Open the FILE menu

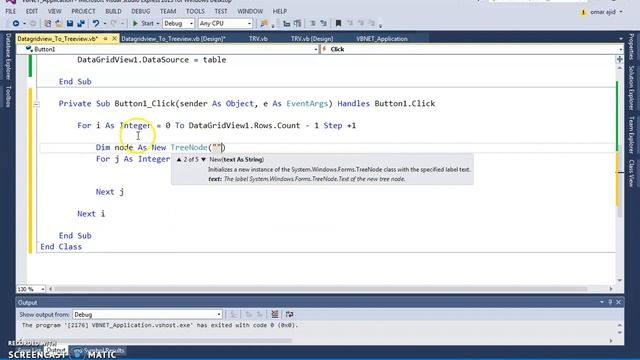(11, 11)
